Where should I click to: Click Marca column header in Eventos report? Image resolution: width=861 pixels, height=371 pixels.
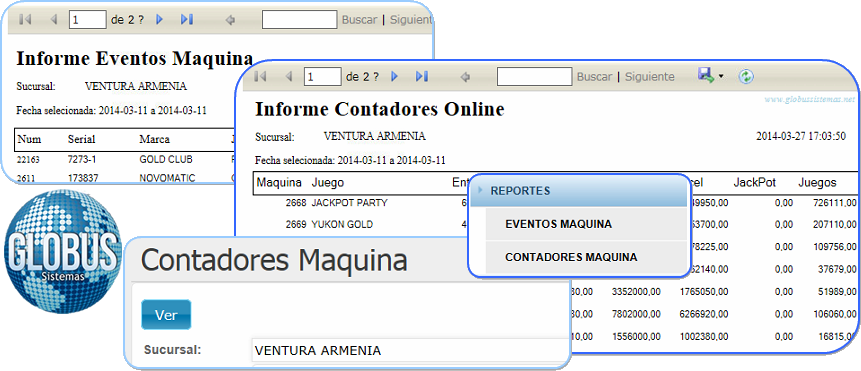pyautogui.click(x=154, y=139)
